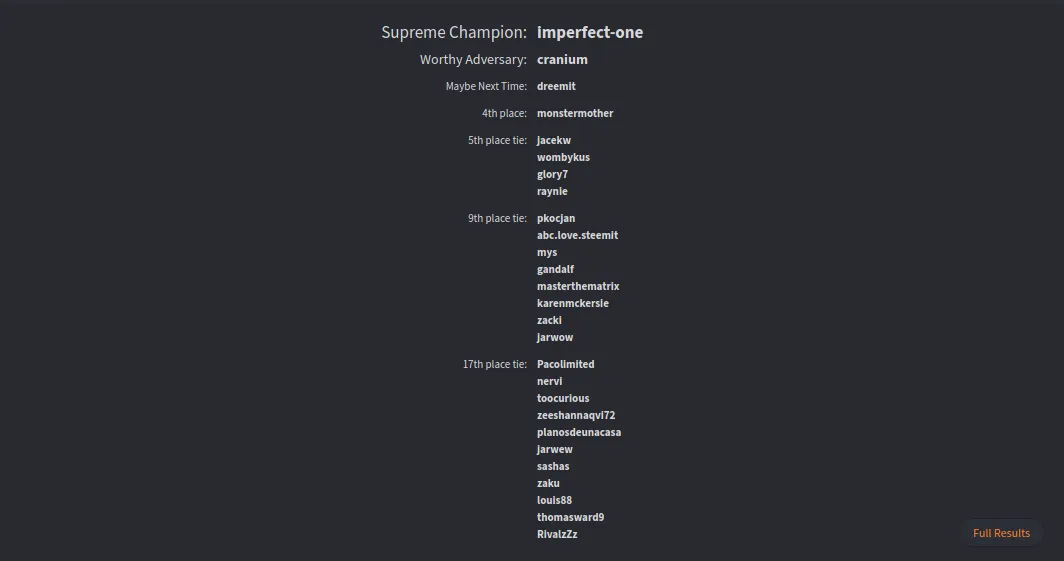Screen dimensions: 1064x561
Task: Open monstermother's profile
Action: [x=575, y=113]
